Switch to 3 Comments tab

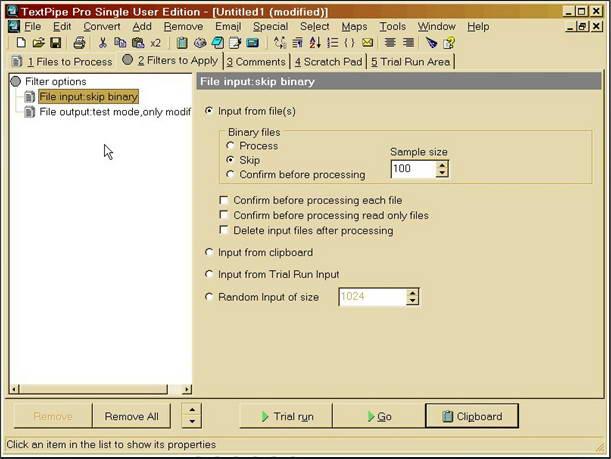[x=256, y=62]
